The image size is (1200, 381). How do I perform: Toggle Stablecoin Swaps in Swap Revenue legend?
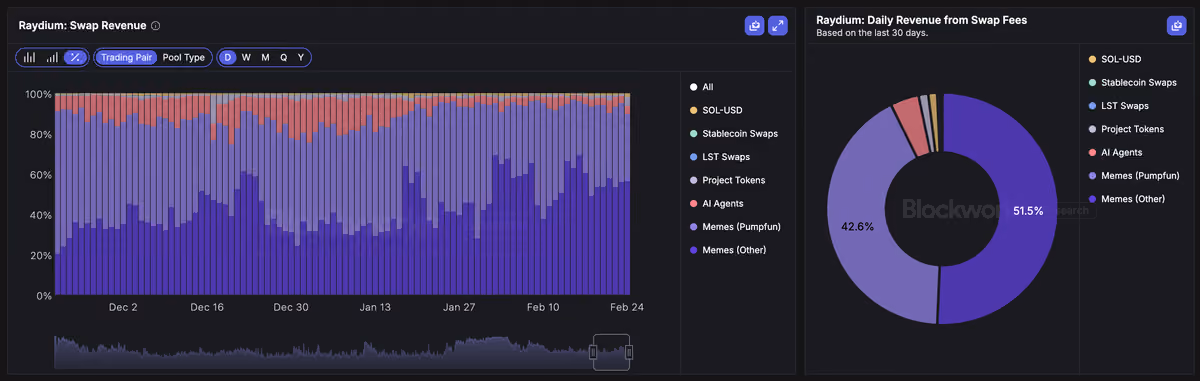(733, 133)
